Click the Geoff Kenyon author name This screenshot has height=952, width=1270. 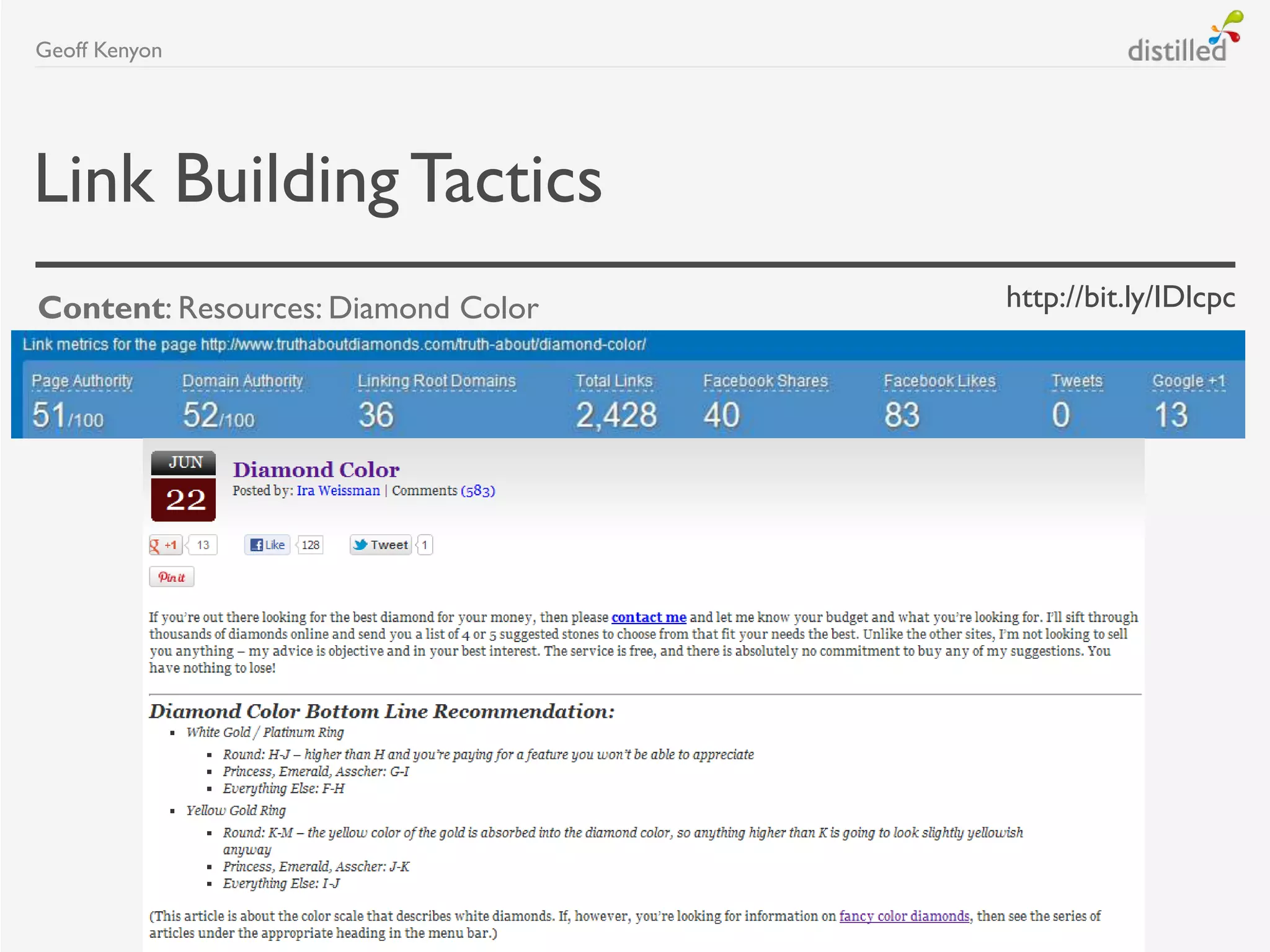(x=99, y=50)
